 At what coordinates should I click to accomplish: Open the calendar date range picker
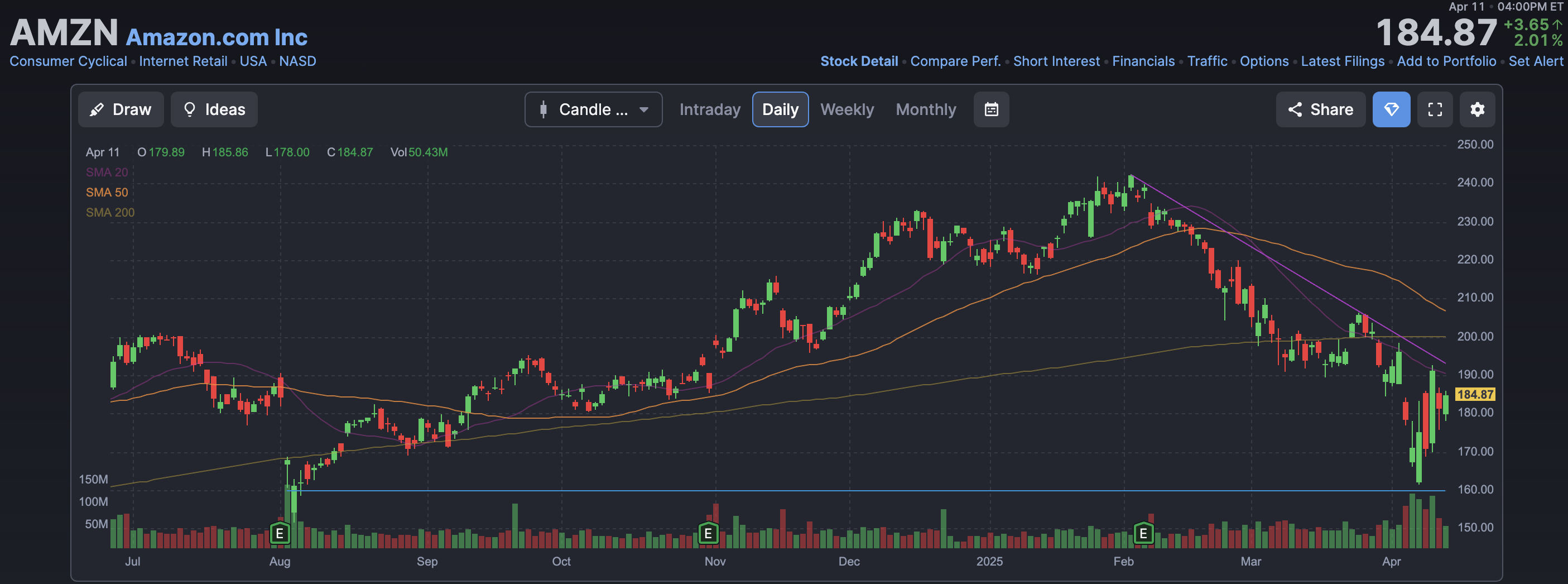tap(991, 109)
